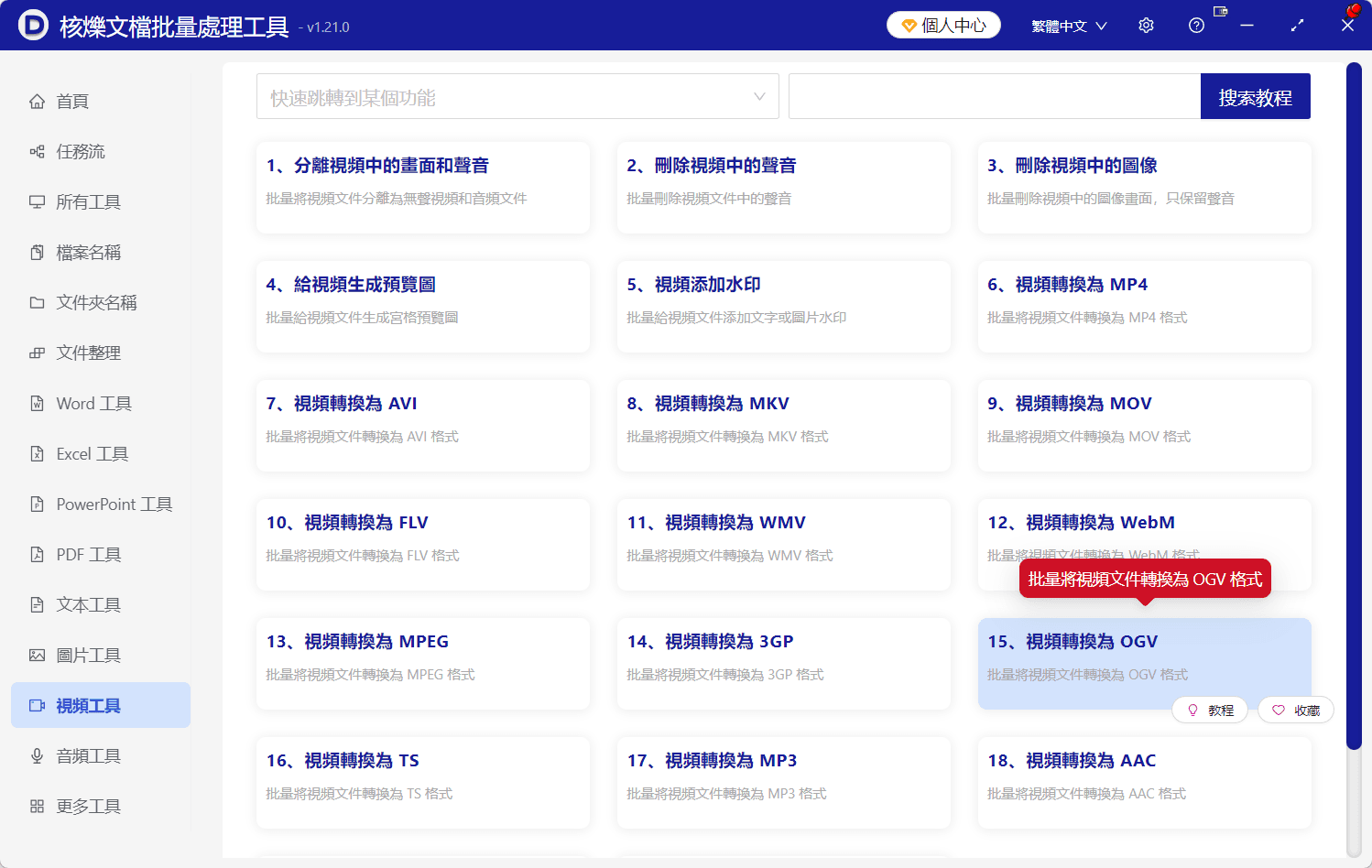Screen dimensions: 1372x868
Task: Open 視頻轉換為 3GP tool
Action: 784,664
